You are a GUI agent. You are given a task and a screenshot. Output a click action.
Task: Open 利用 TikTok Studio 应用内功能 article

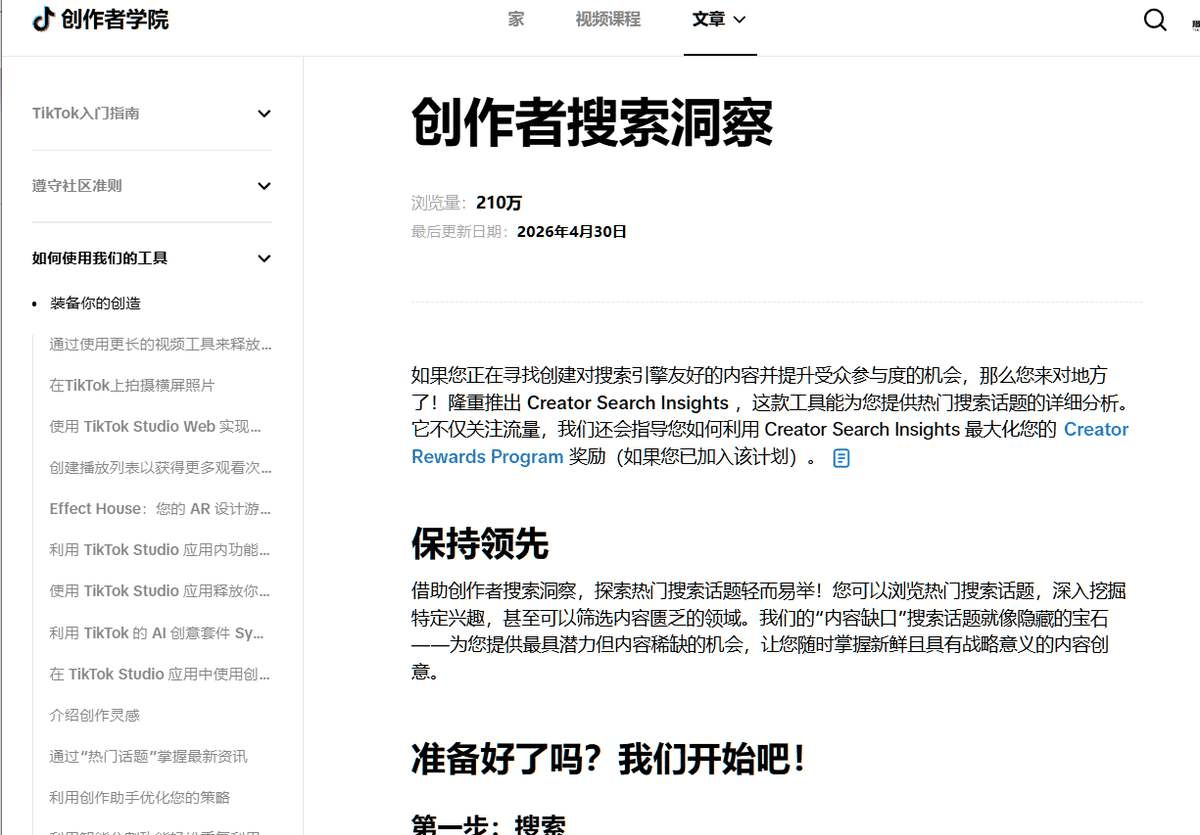click(x=160, y=550)
